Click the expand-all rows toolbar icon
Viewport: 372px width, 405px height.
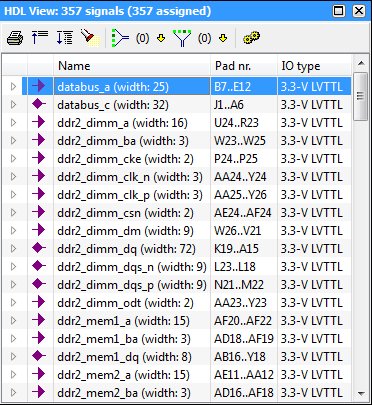(65, 37)
